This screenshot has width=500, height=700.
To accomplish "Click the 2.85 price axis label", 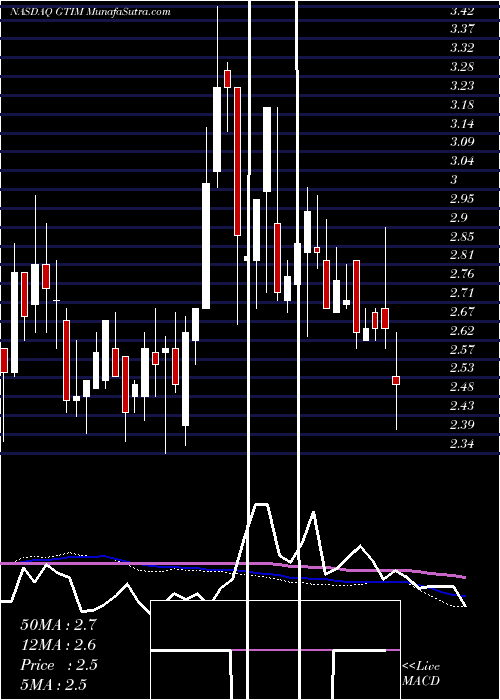I will click(462, 237).
